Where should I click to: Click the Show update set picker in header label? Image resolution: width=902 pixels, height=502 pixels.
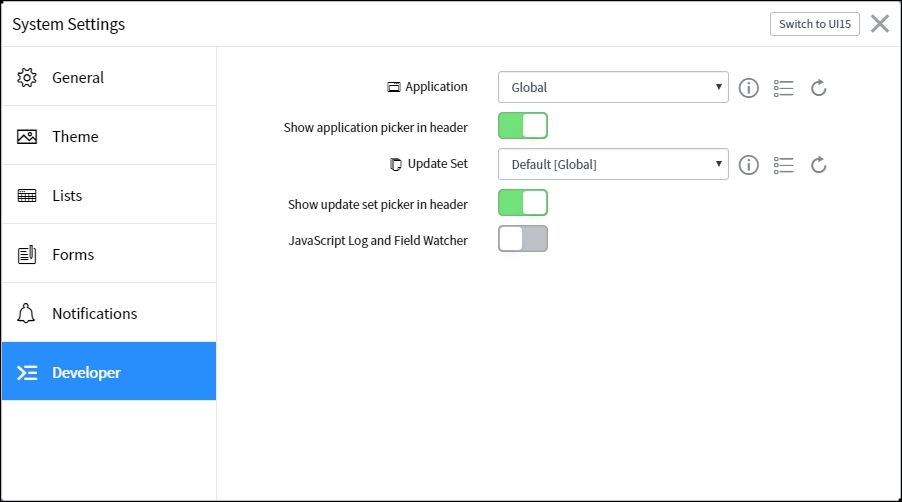[x=378, y=205]
